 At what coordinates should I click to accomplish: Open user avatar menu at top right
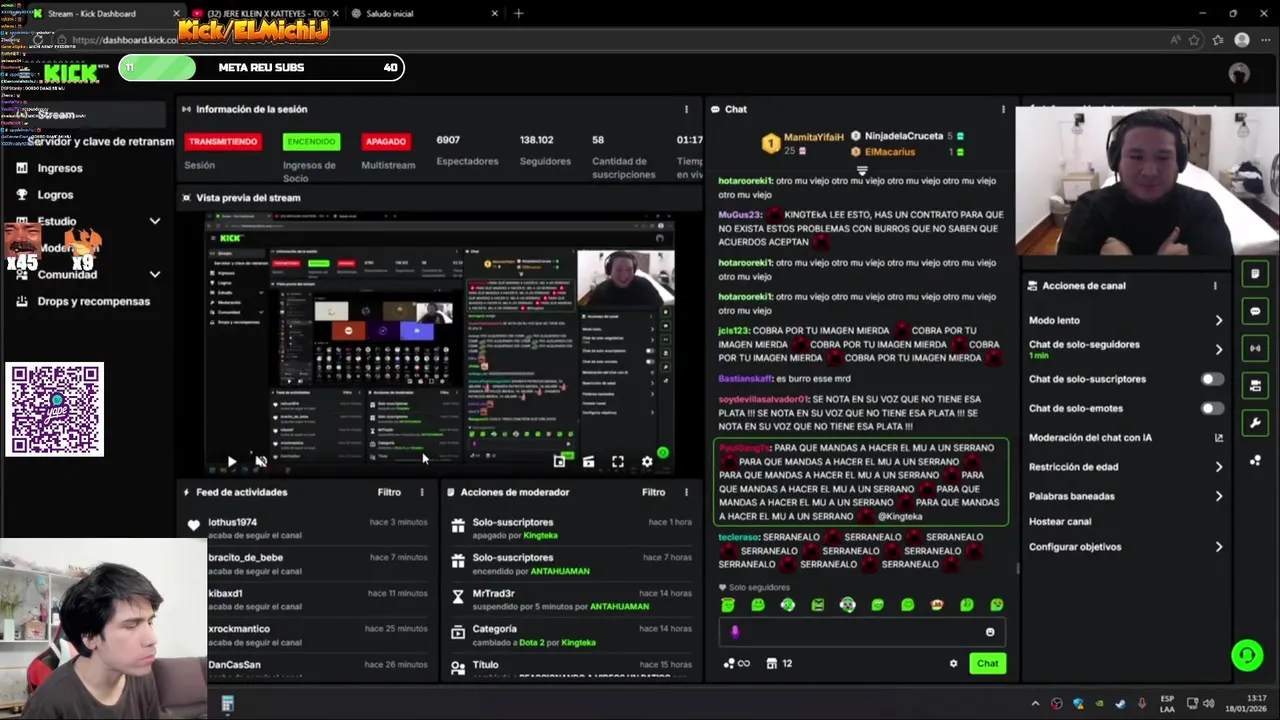coord(1239,73)
